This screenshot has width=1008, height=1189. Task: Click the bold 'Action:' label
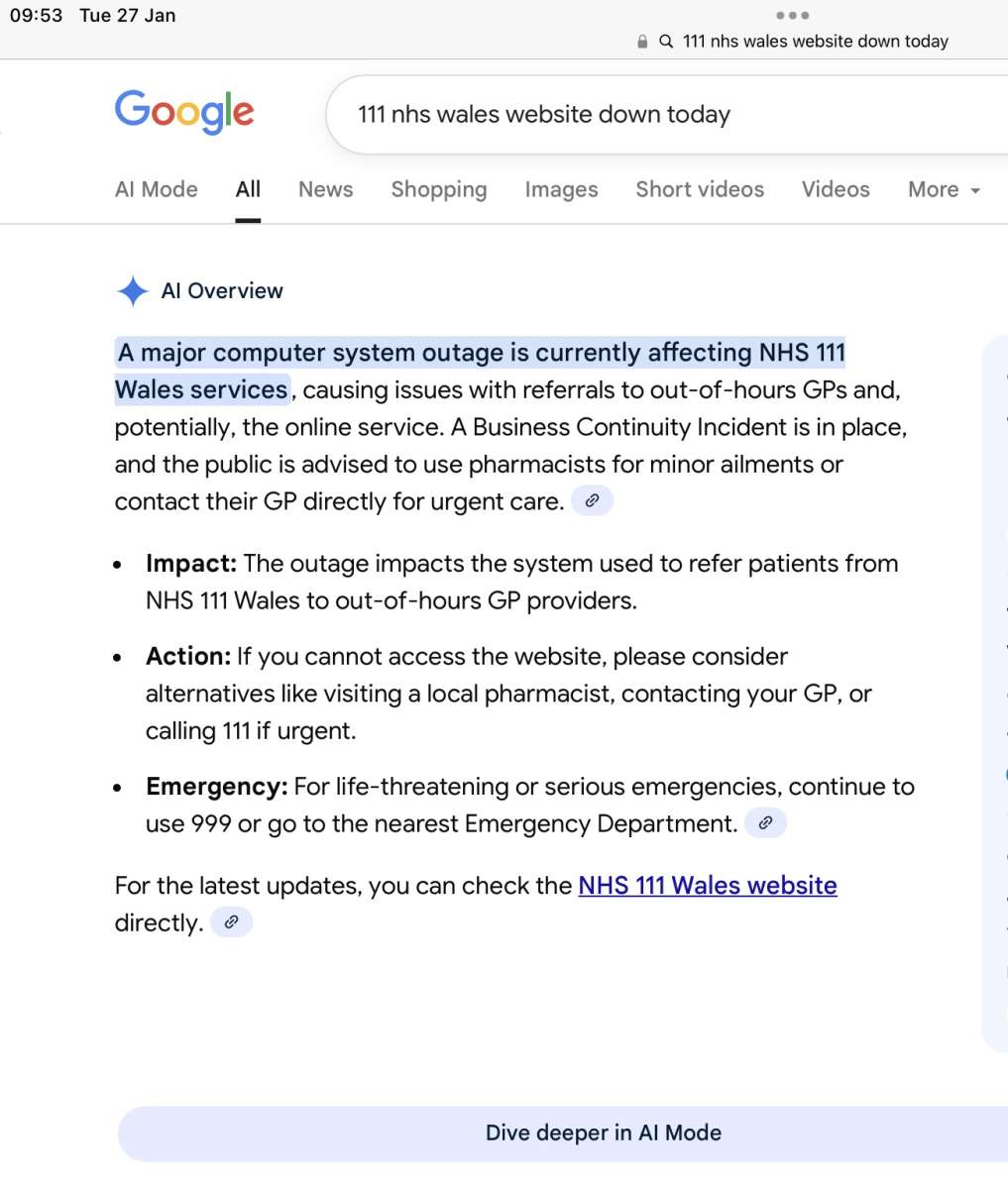[188, 656]
